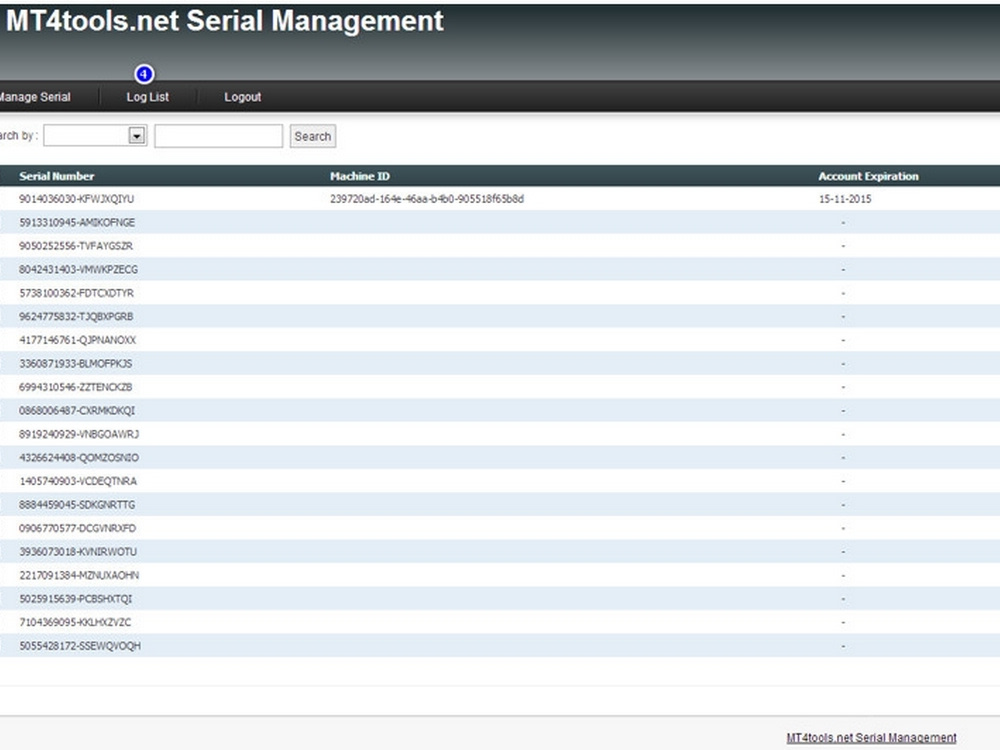The image size is (1000, 750).
Task: Click the Search button
Action: [x=312, y=136]
